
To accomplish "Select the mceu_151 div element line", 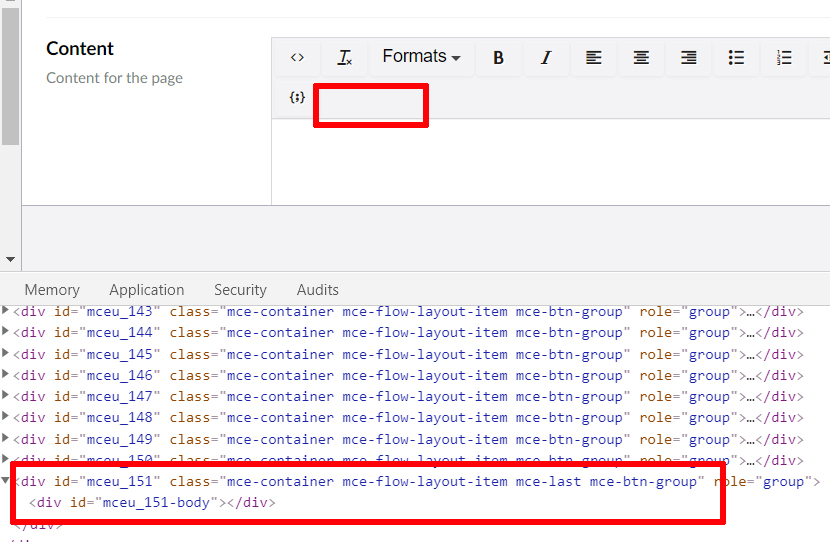I will tap(417, 481).
